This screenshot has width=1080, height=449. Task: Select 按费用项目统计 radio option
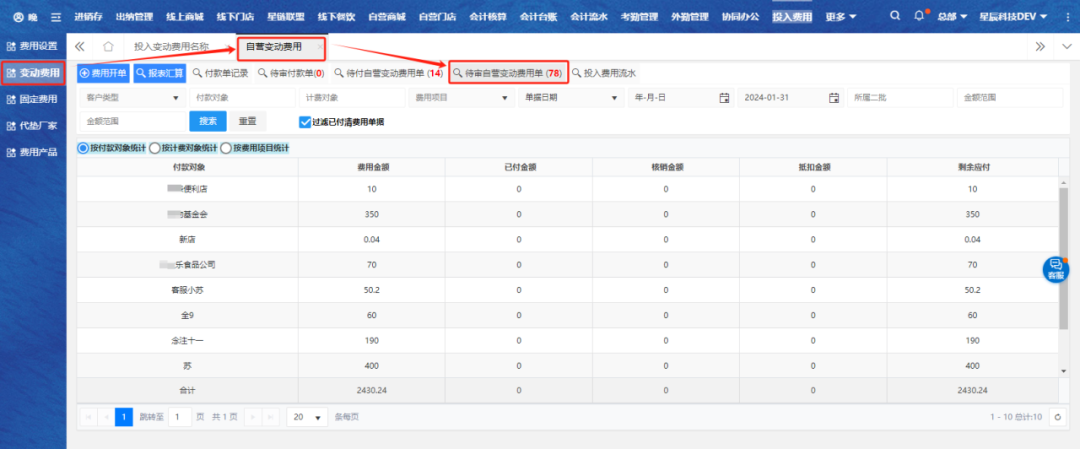pos(226,148)
